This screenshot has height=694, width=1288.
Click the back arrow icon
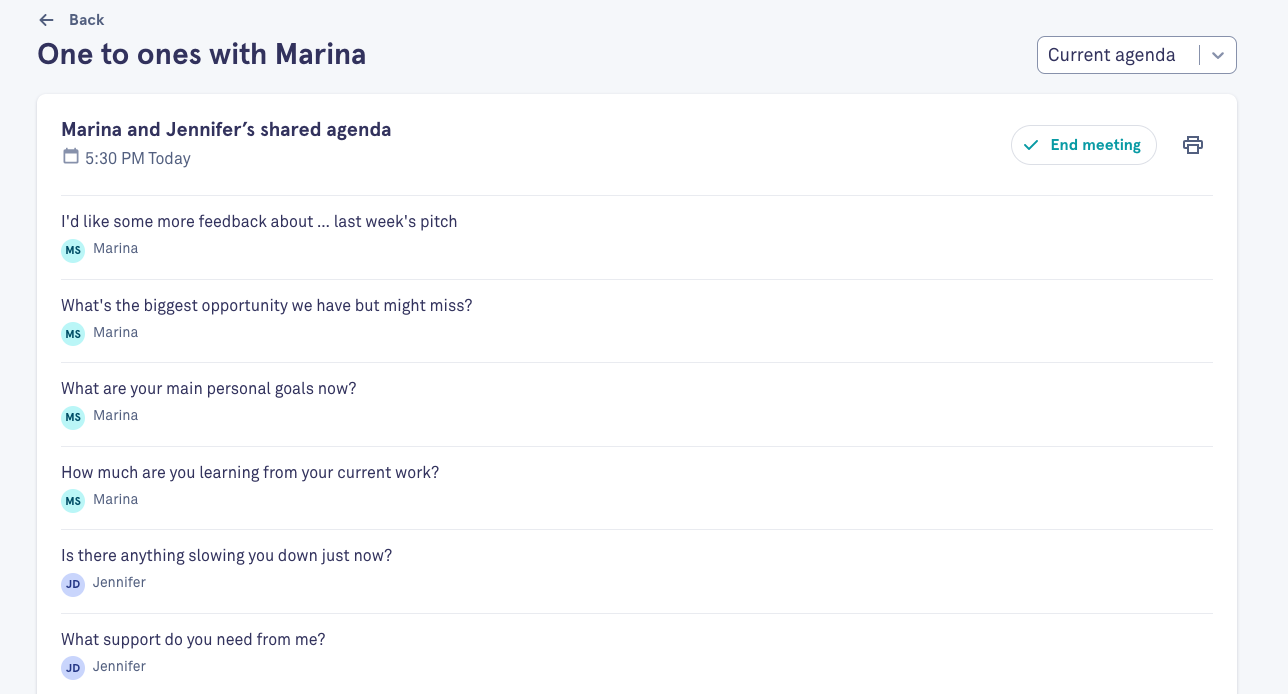pos(46,20)
